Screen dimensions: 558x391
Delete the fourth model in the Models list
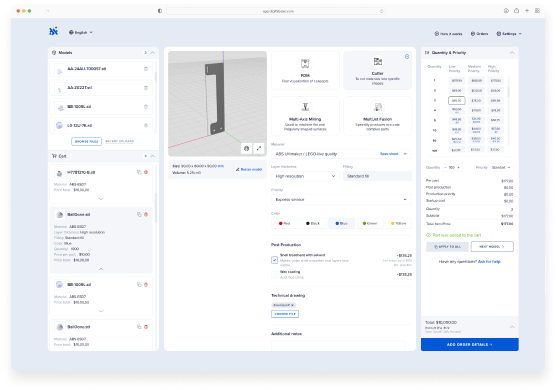146,125
